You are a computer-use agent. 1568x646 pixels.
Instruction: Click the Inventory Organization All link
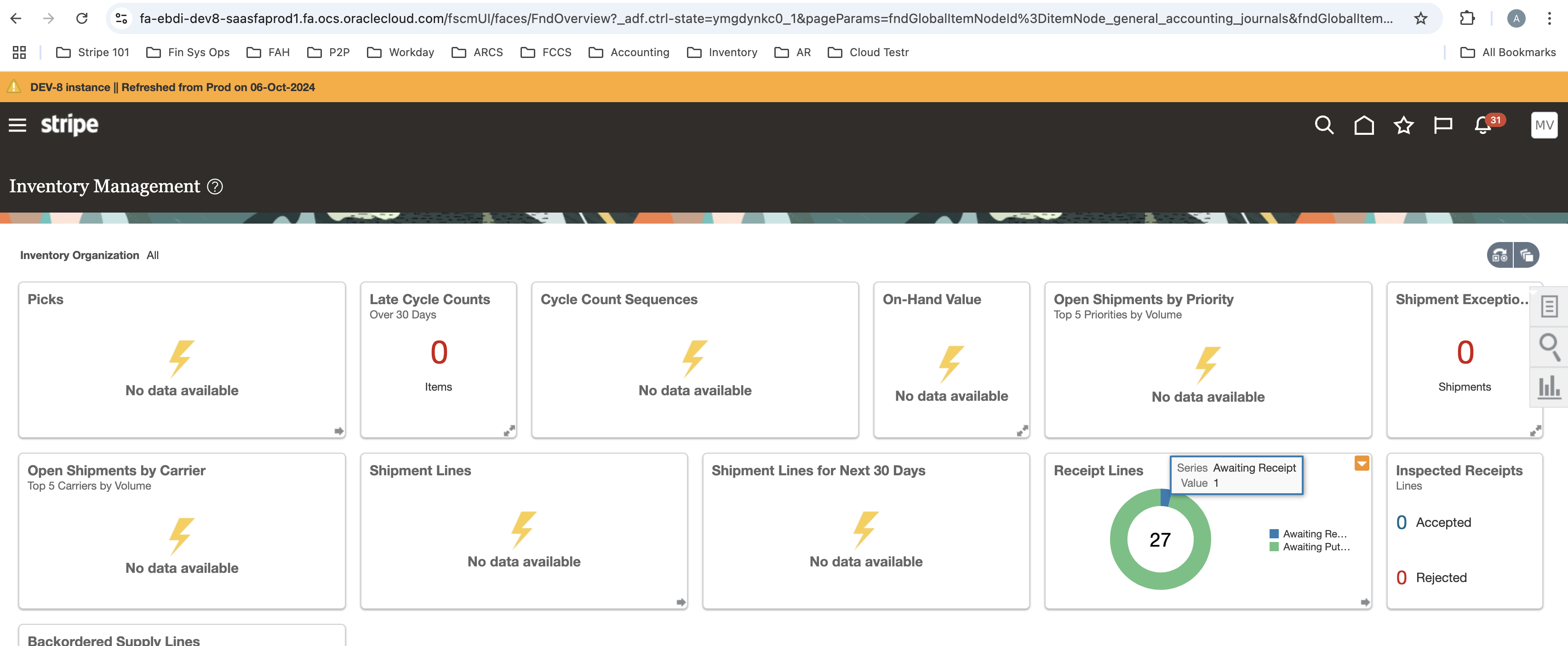point(152,255)
